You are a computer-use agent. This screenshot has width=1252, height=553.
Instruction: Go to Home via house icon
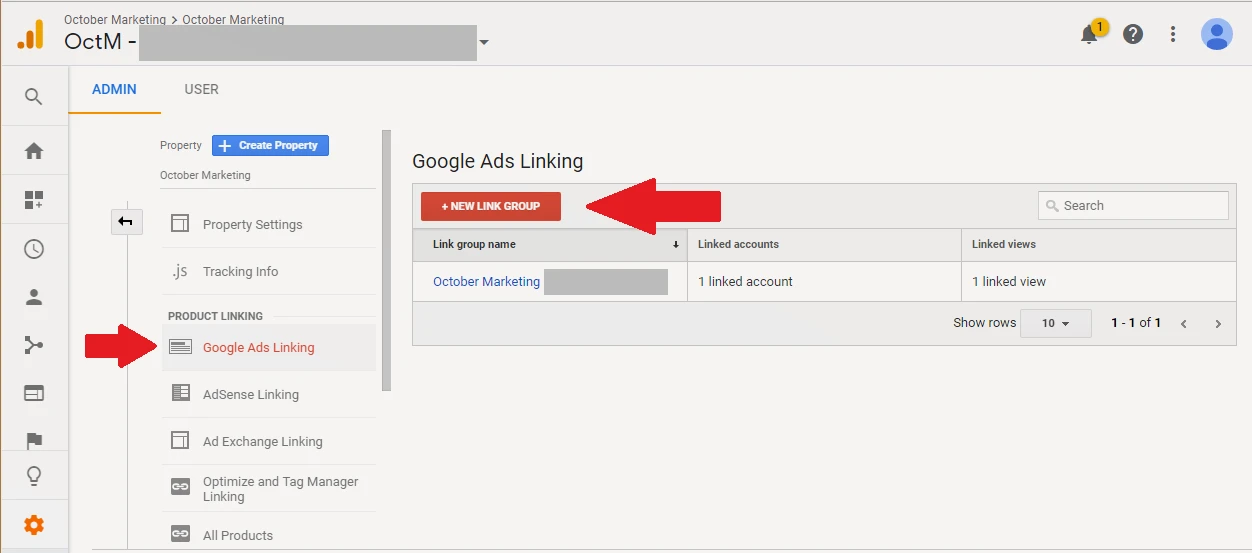point(34,151)
